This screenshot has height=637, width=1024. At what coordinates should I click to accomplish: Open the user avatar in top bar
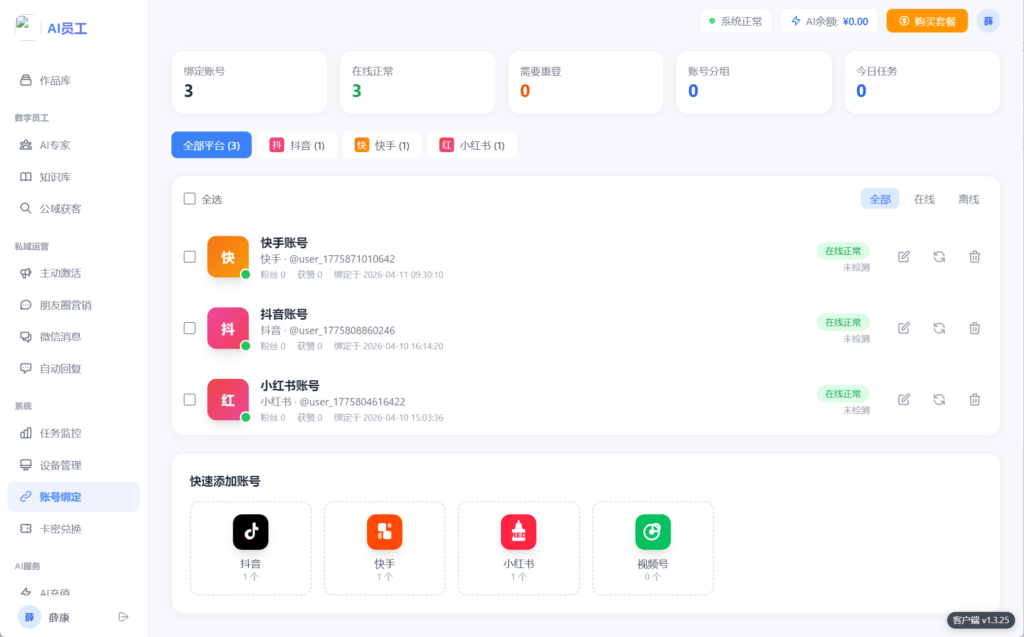988,21
